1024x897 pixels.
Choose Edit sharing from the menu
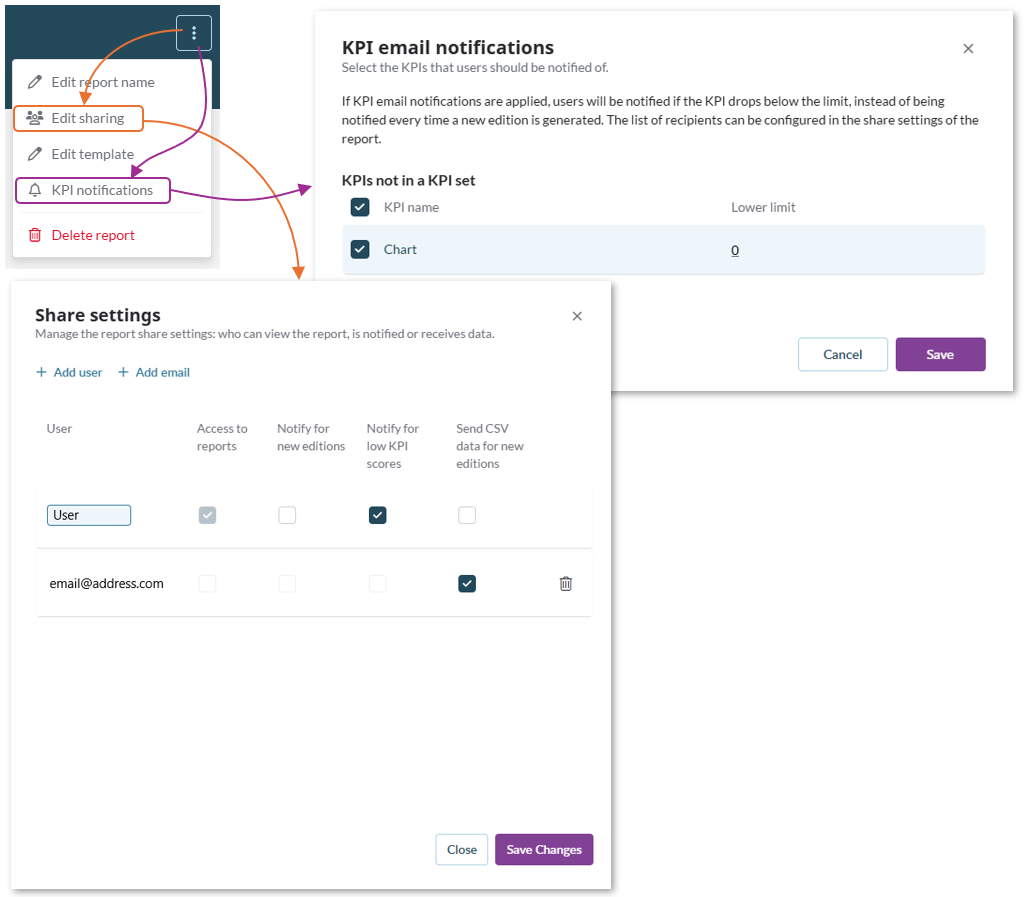pos(78,118)
